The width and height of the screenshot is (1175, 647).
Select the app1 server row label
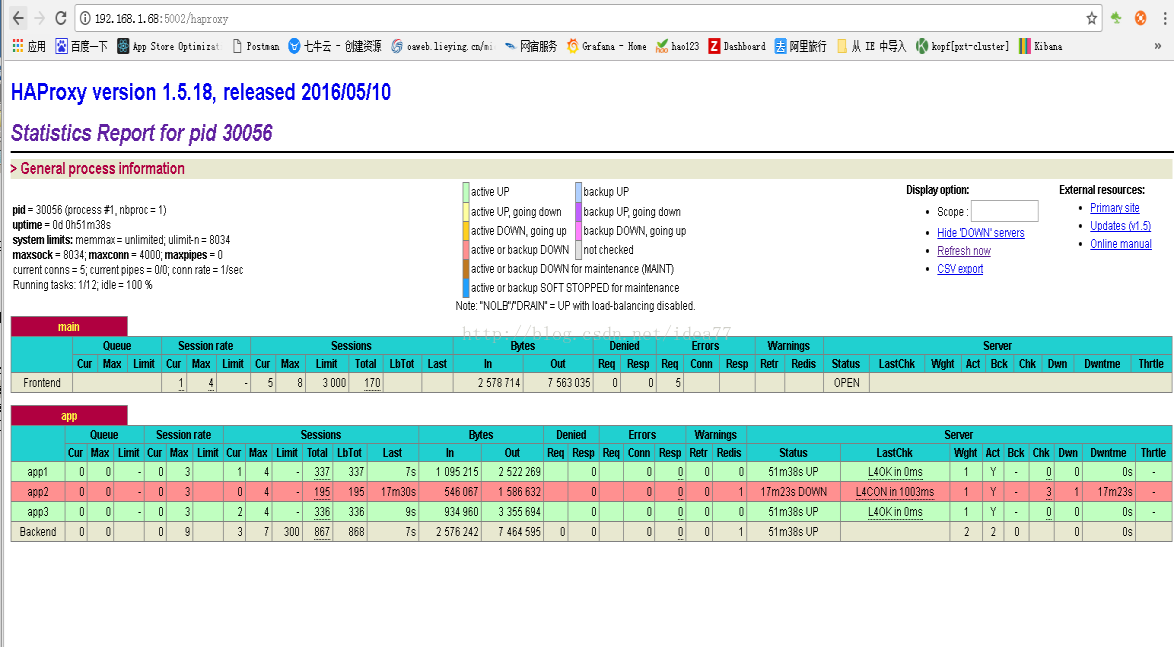[38, 472]
